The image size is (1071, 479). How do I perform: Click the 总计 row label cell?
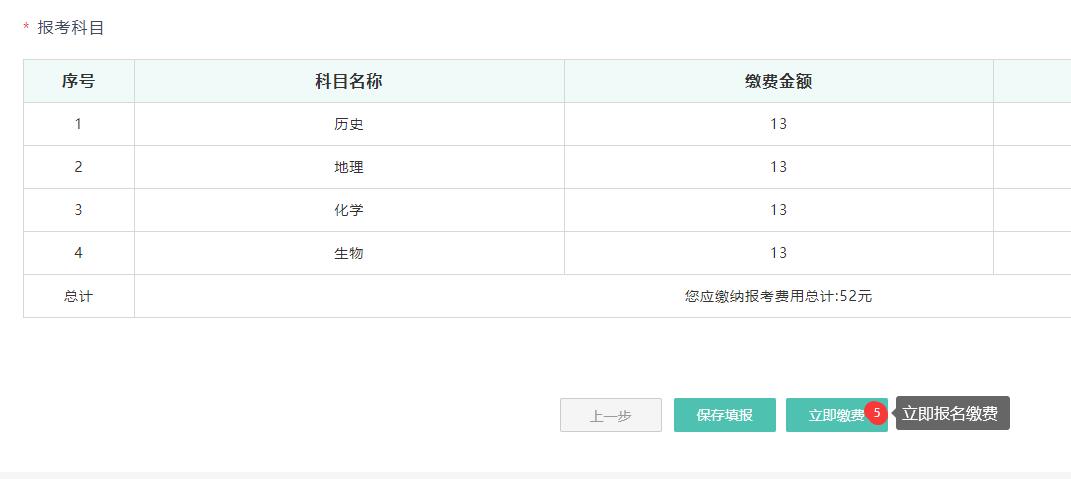(79, 296)
